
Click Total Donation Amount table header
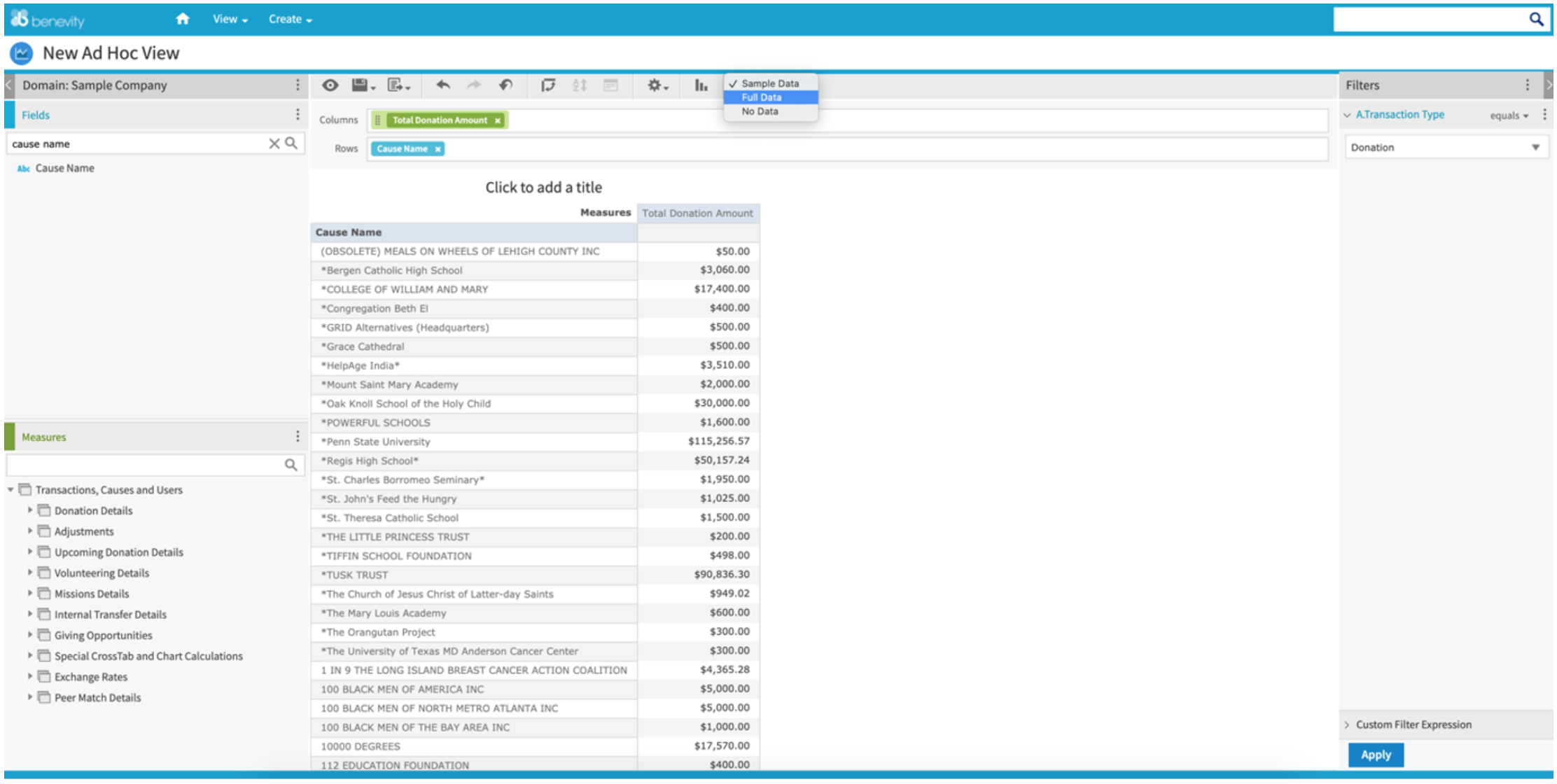tap(697, 213)
